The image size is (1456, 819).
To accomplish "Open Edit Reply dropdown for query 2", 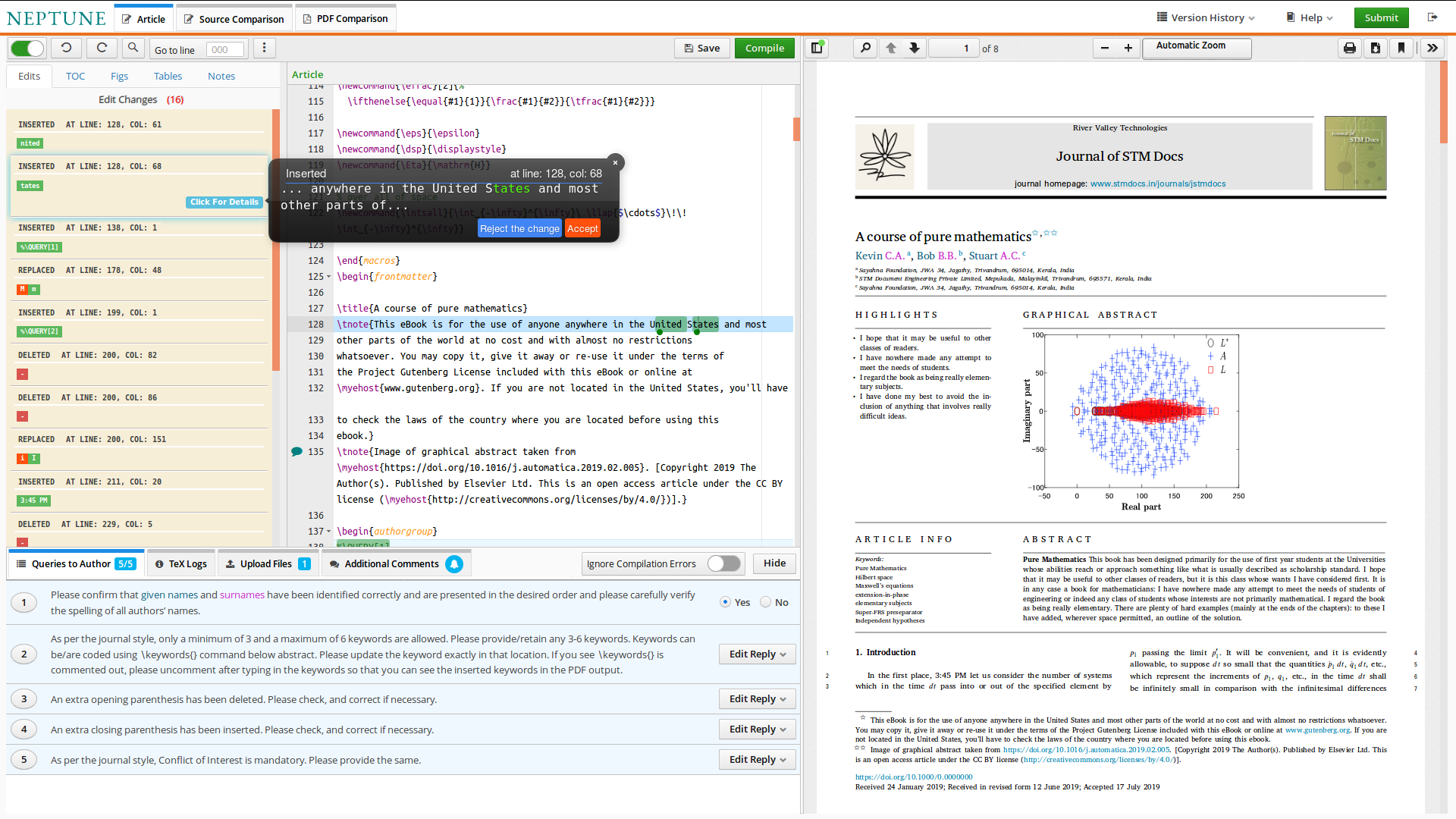I will pos(757,654).
